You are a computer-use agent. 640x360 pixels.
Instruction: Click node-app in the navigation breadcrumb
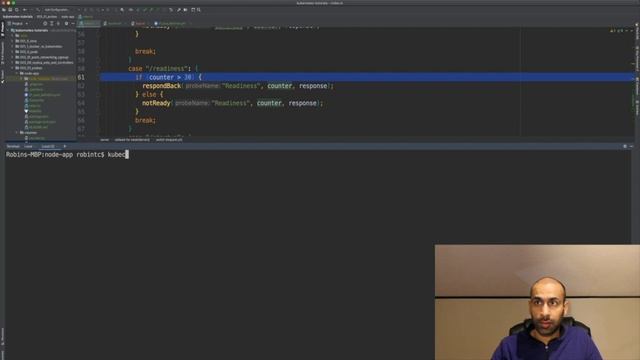click(x=68, y=17)
